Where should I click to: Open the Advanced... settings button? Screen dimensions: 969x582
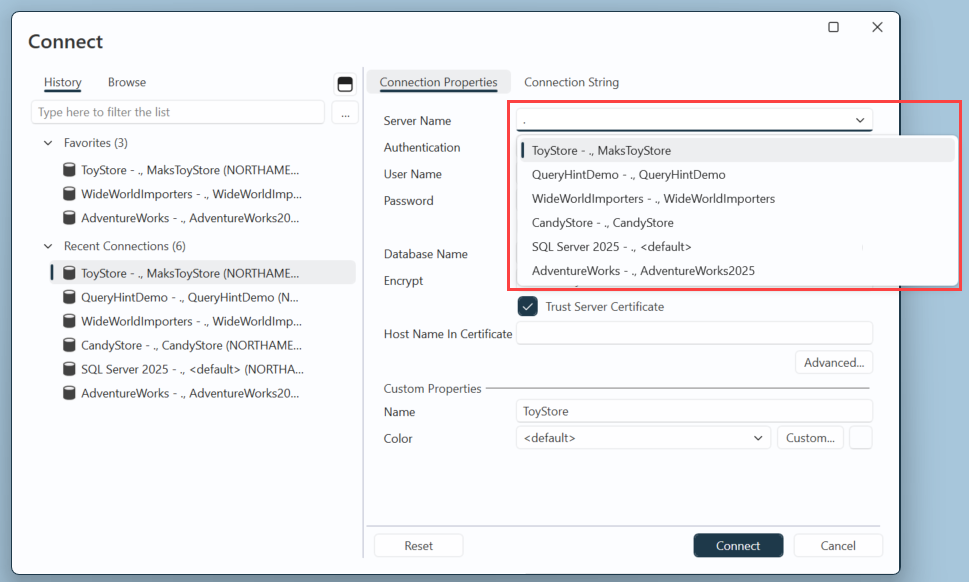point(834,363)
